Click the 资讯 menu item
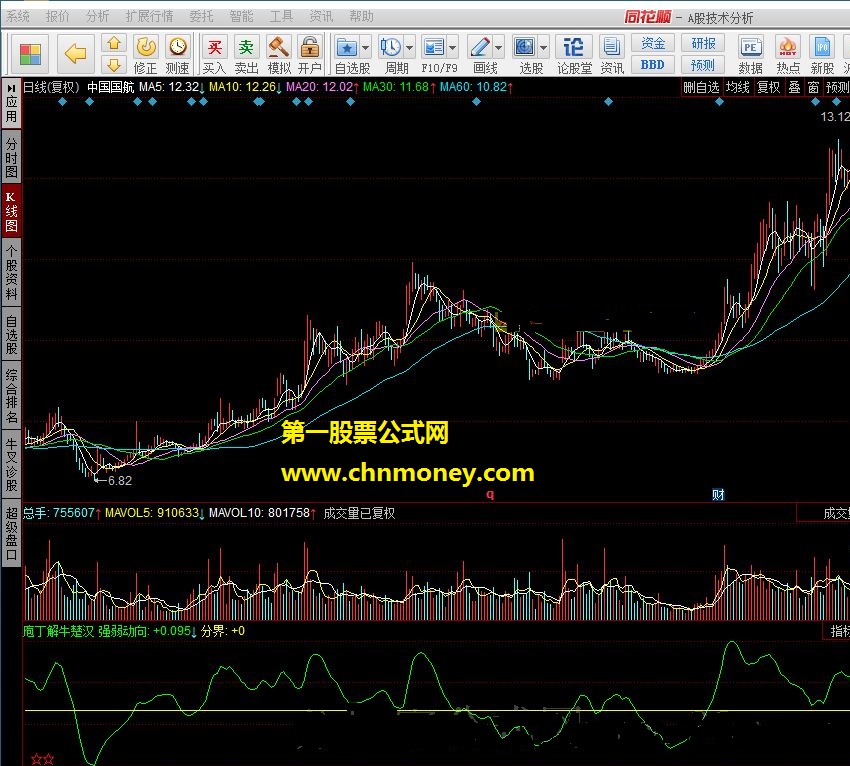Screen dimensions: 850x766 tap(321, 17)
